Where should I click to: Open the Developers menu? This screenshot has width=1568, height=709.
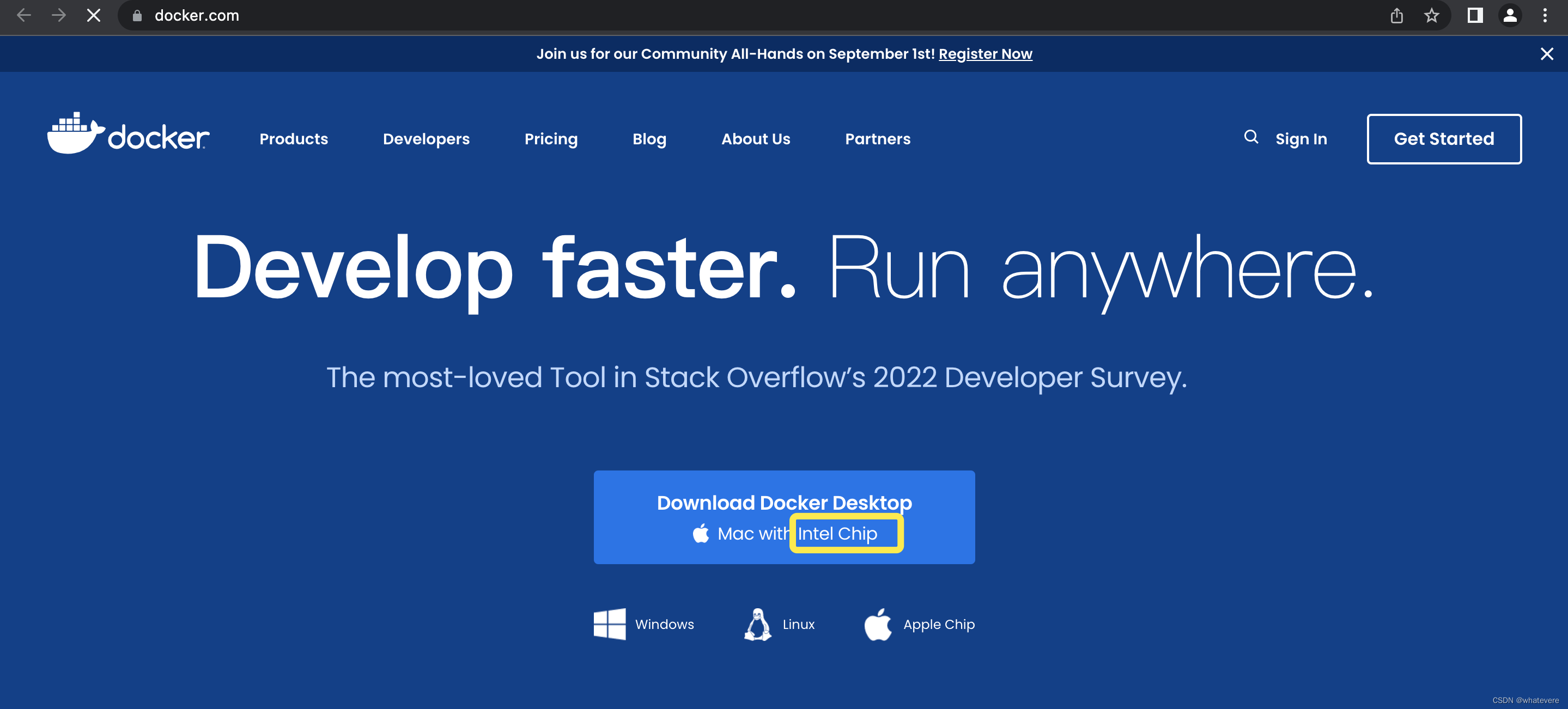point(426,139)
